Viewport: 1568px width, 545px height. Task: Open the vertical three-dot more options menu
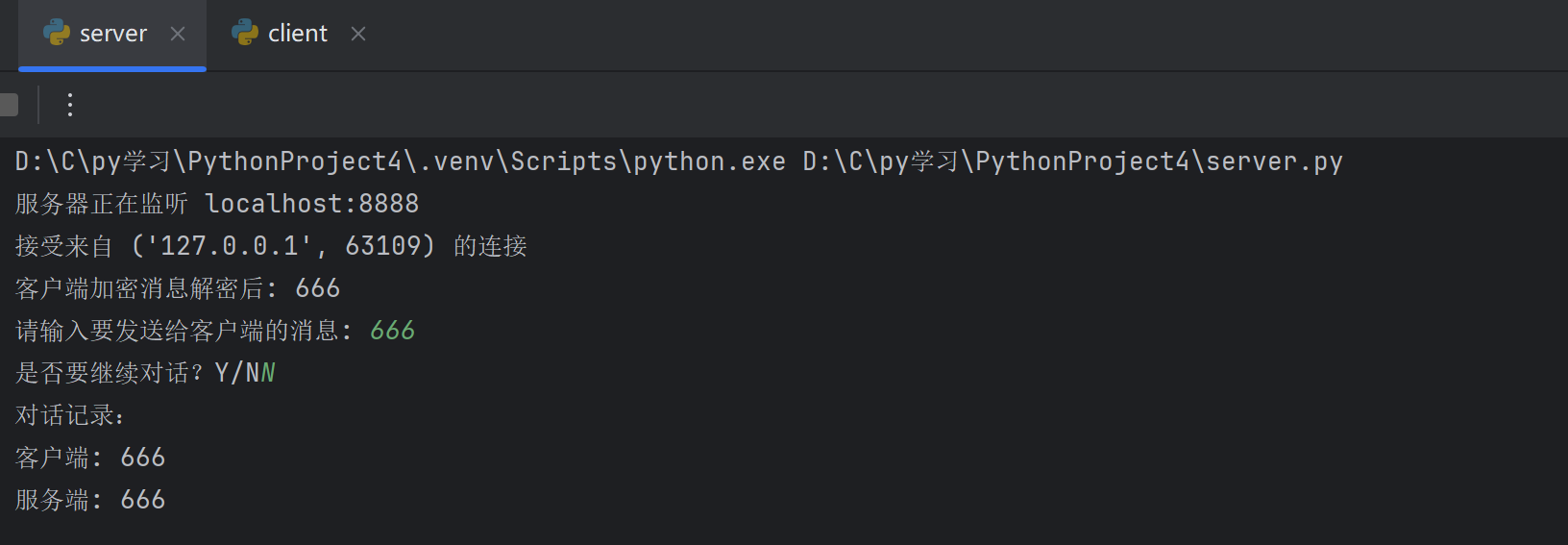point(70,105)
